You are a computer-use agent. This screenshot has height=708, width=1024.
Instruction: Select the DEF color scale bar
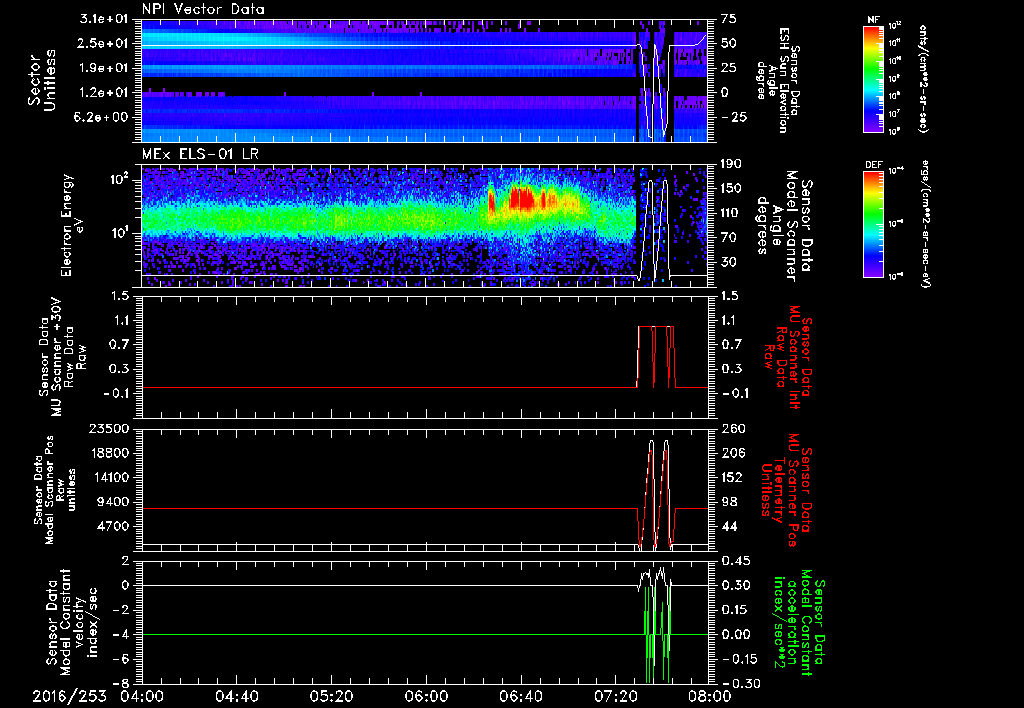point(874,224)
